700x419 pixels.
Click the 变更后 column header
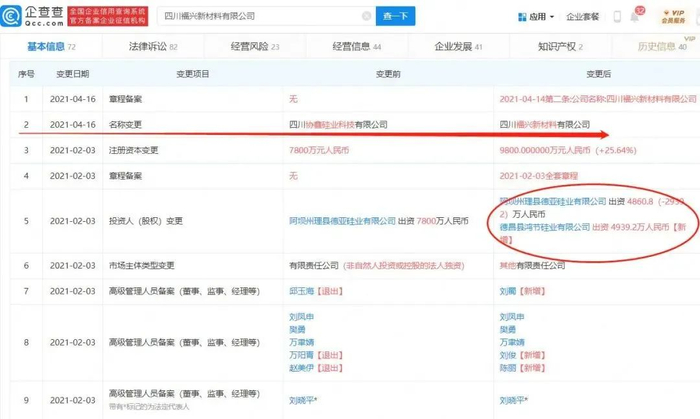coord(599,74)
